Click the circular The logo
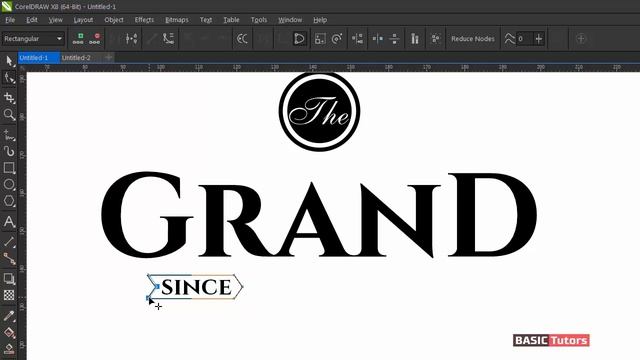This screenshot has width=640, height=360. tap(319, 111)
